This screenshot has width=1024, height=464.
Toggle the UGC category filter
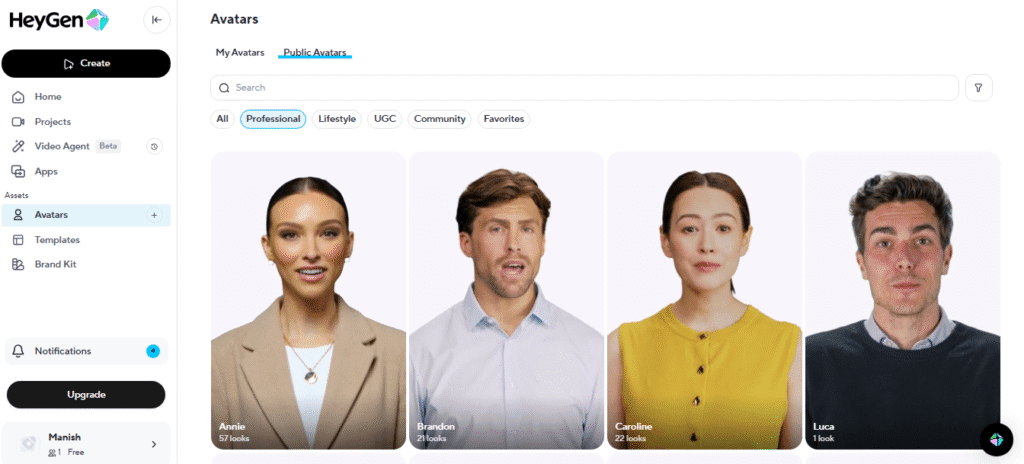click(x=385, y=119)
